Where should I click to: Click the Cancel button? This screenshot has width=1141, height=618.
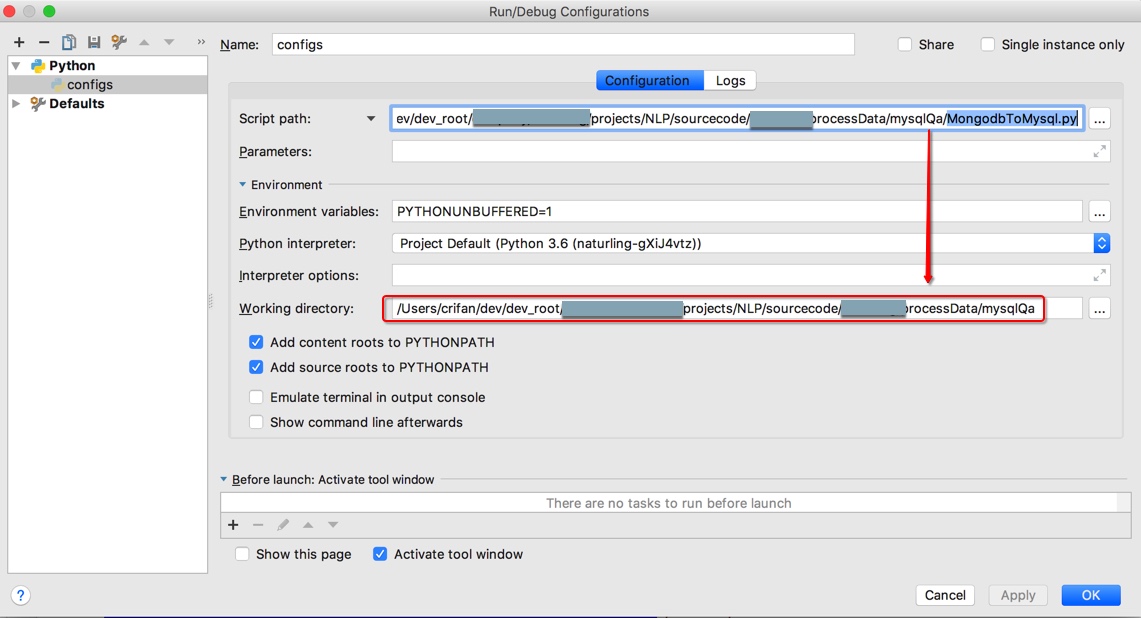click(945, 595)
